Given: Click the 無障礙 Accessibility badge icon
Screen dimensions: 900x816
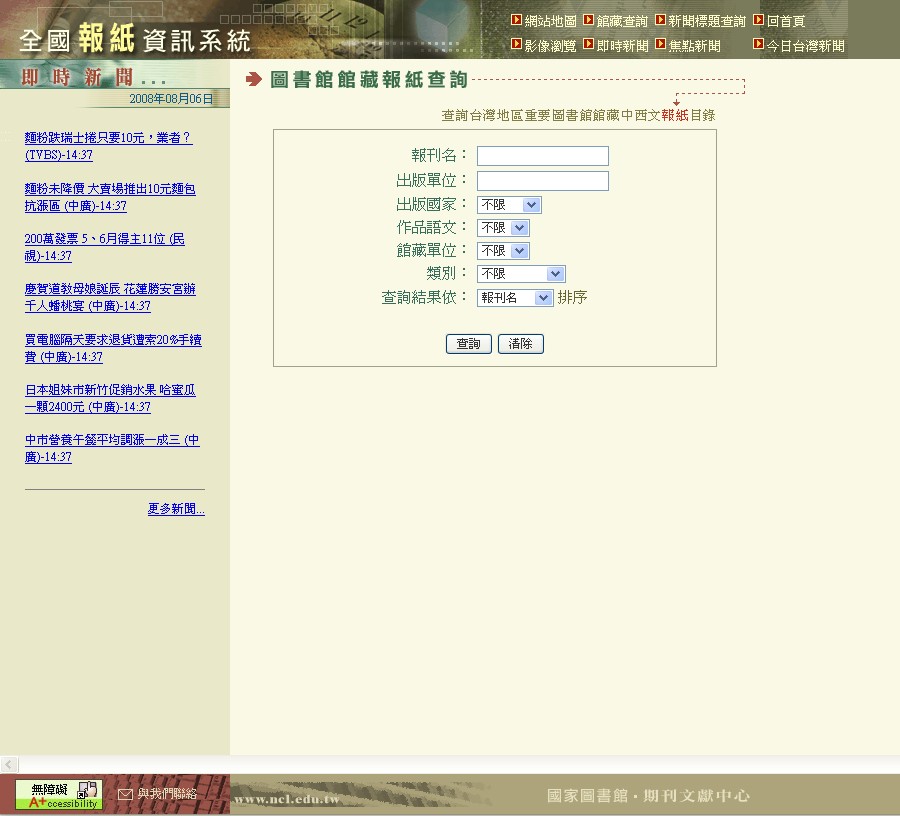Looking at the screenshot, I should 58,795.
